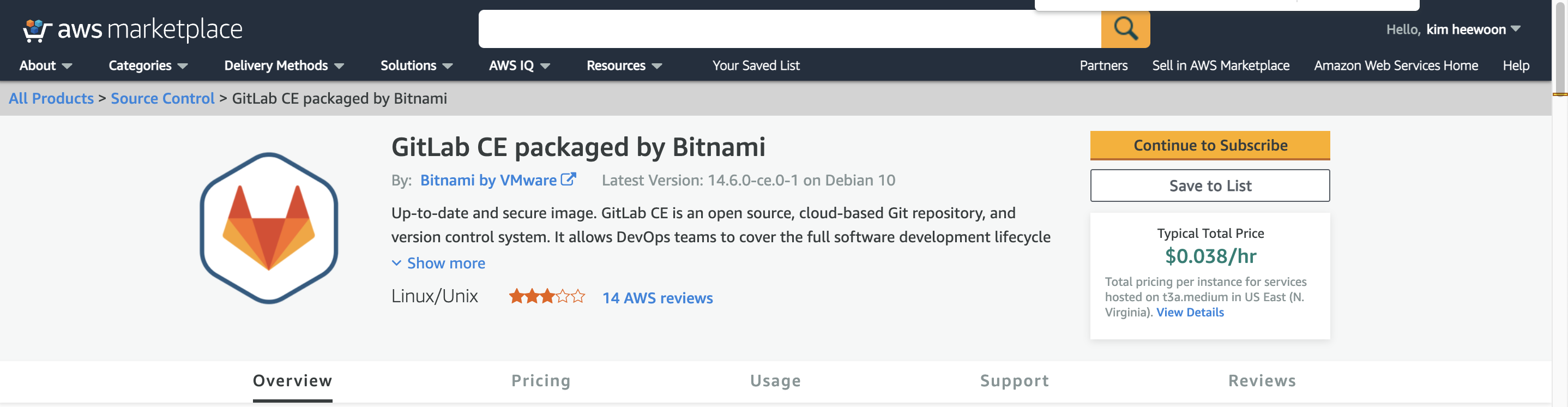Navigate to All Products breadcrumb
This screenshot has height=407, width=1568.
point(51,99)
